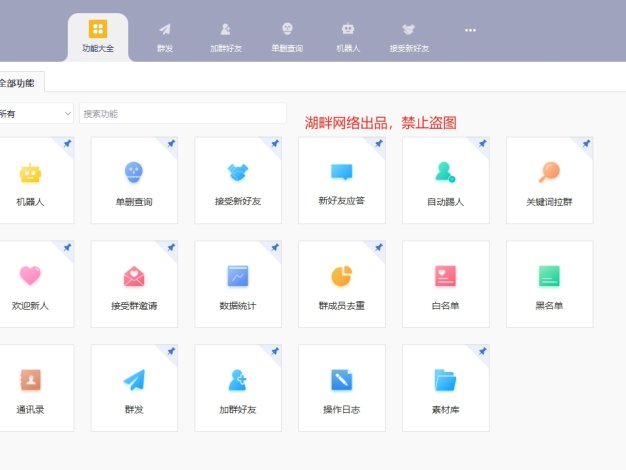Open the 接受新好友 handshake card
626x470 pixels.
(238, 180)
